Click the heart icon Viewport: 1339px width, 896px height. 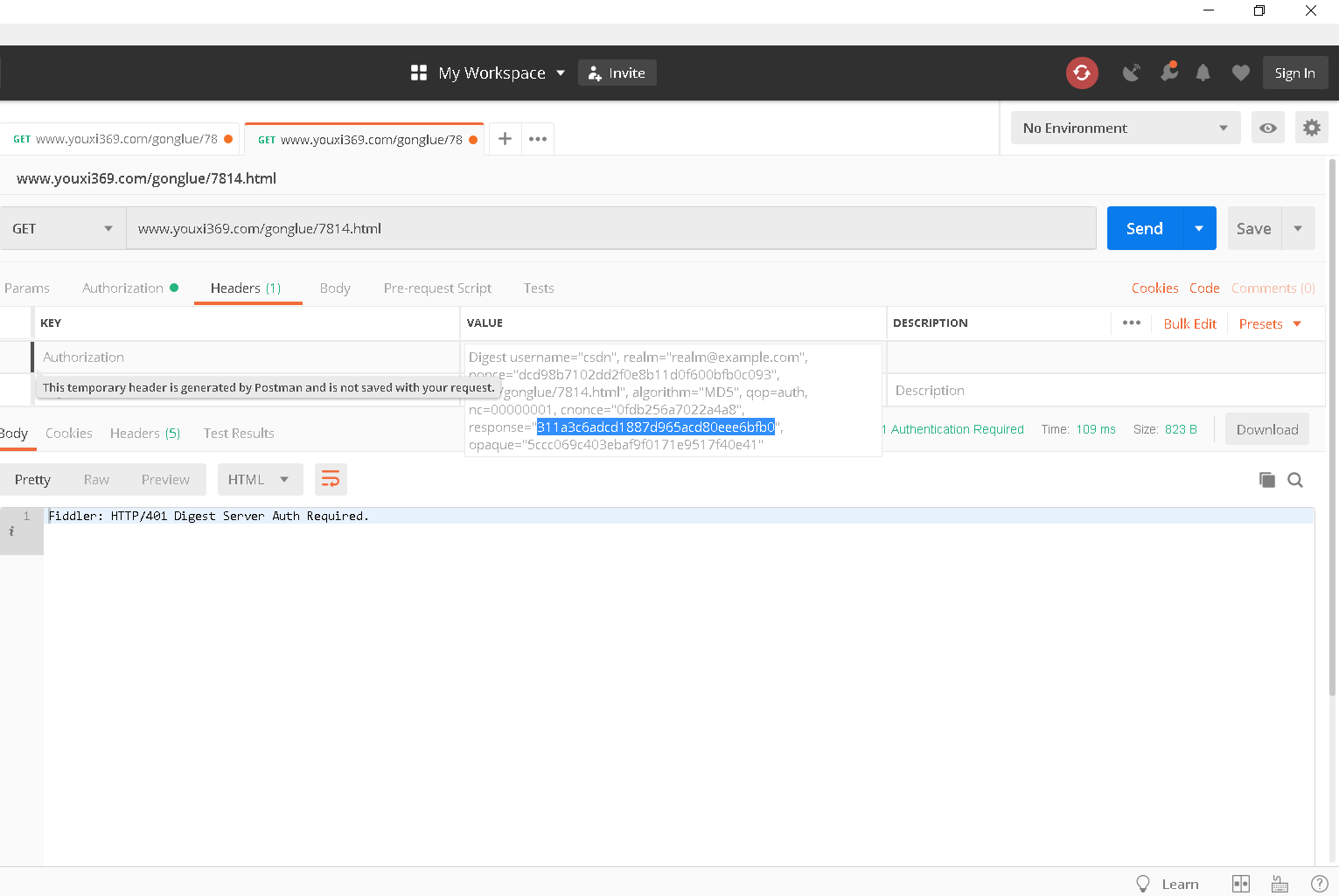[1240, 73]
